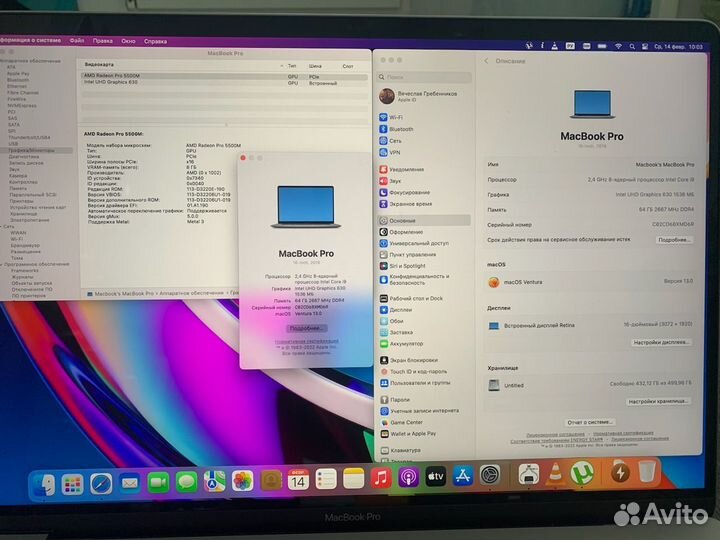Open Уведомления in settings sidebar
The height and width of the screenshot is (540, 720).
coord(402,169)
